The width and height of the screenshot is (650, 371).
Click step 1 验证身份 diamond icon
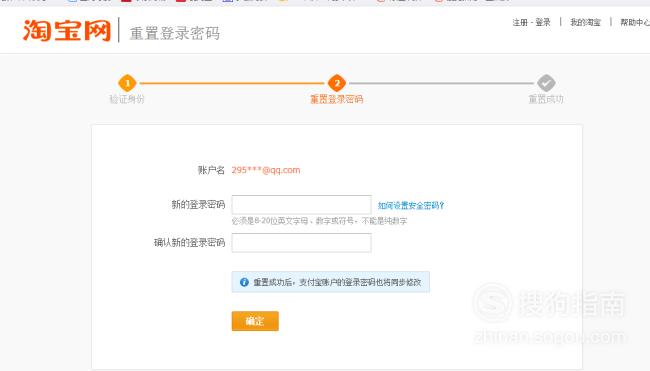point(127,83)
